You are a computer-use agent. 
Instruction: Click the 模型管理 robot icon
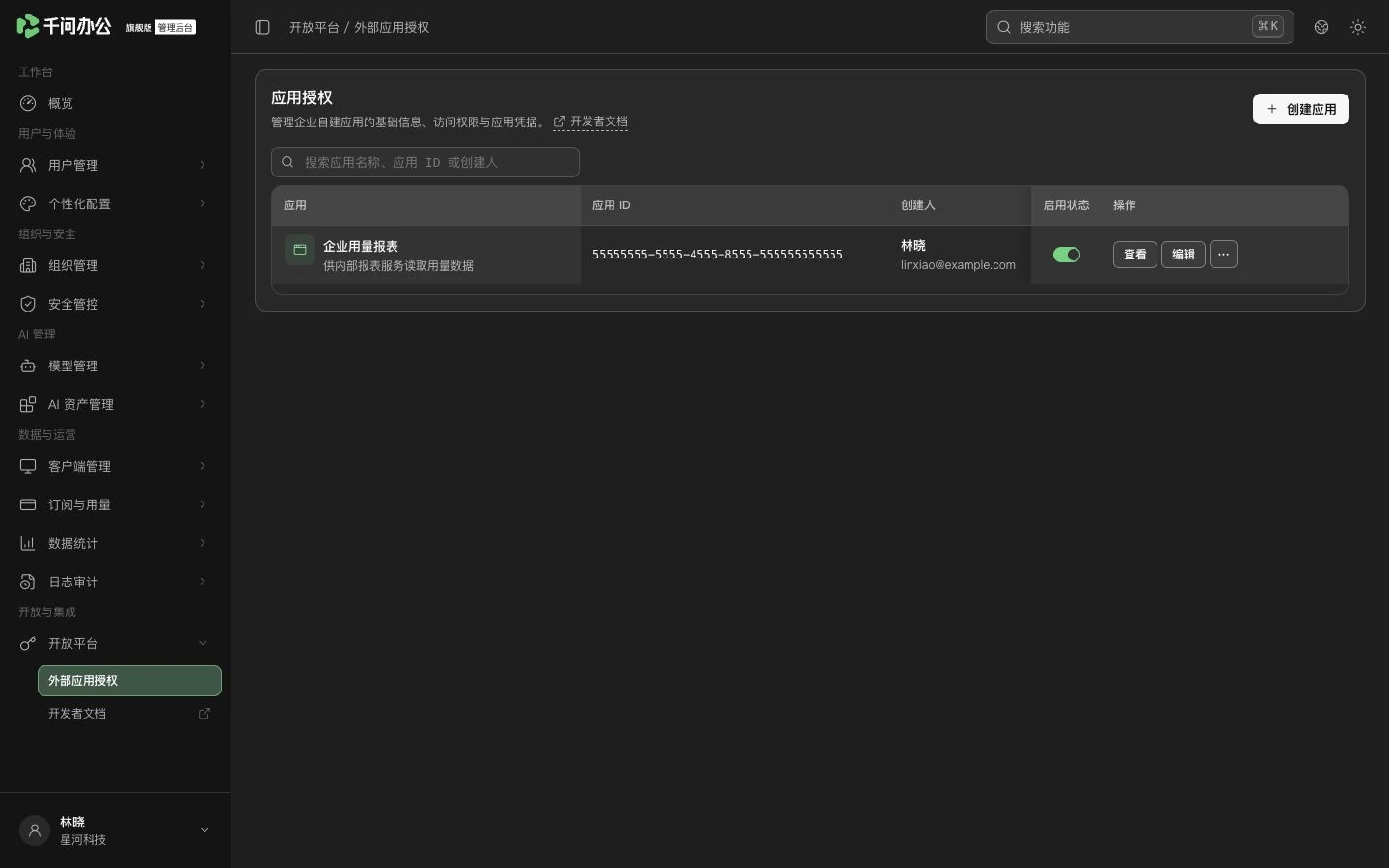click(28, 366)
